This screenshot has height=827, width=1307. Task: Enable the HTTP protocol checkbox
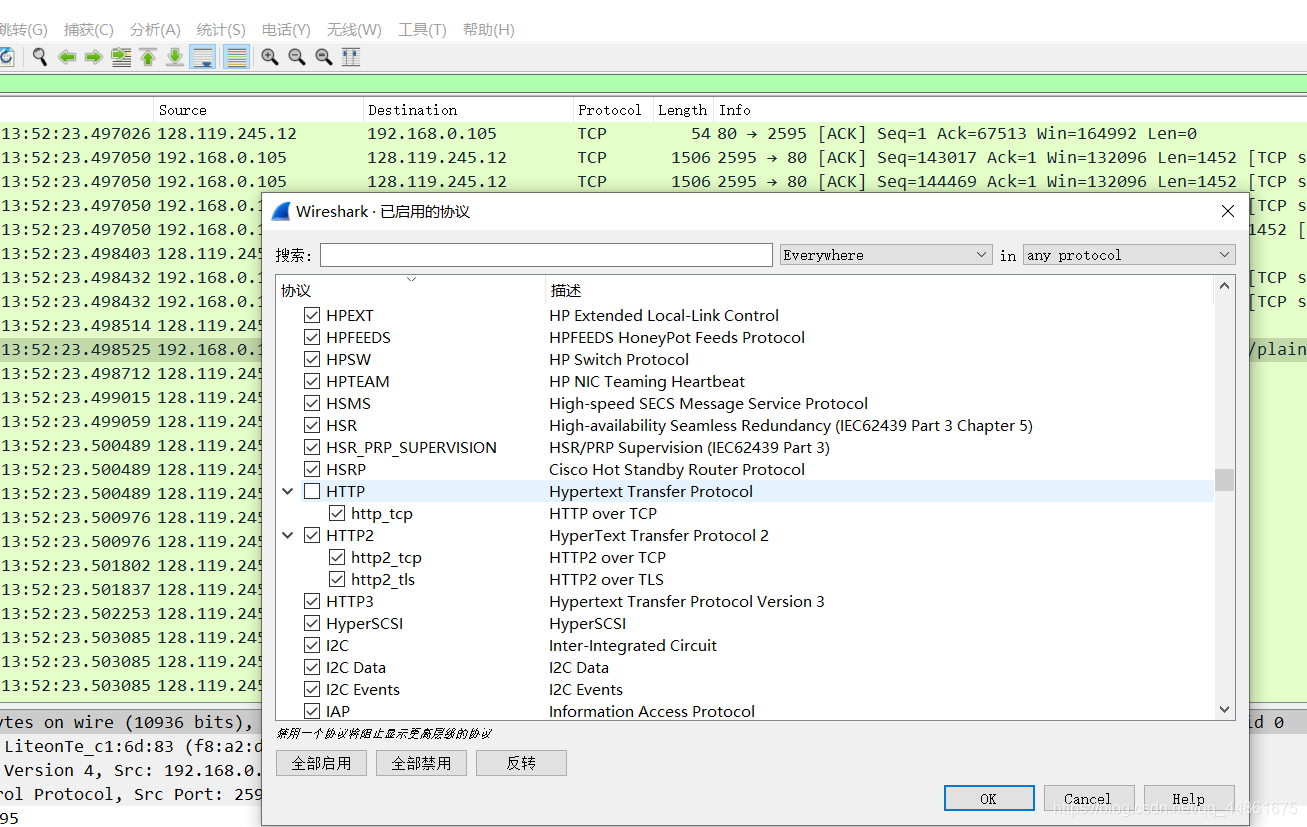click(x=312, y=491)
